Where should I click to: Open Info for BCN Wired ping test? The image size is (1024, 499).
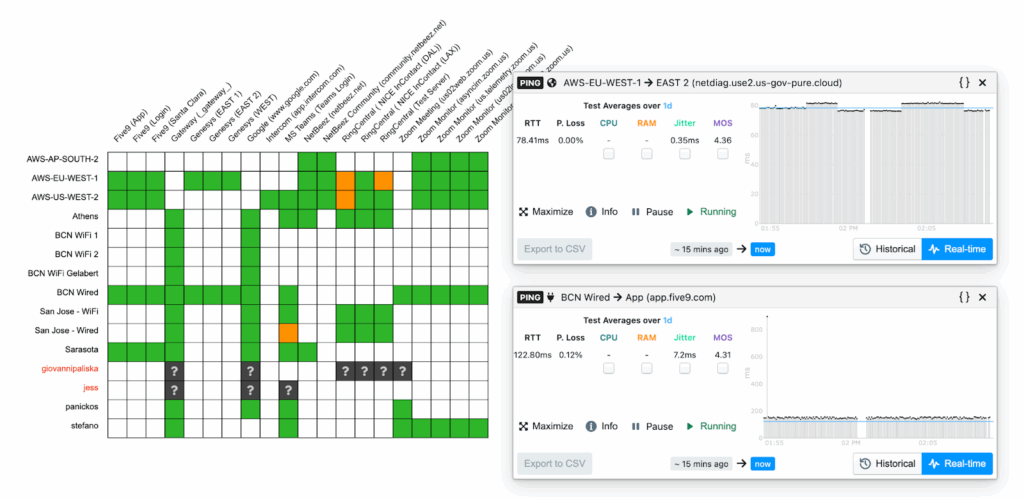pyautogui.click(x=601, y=426)
